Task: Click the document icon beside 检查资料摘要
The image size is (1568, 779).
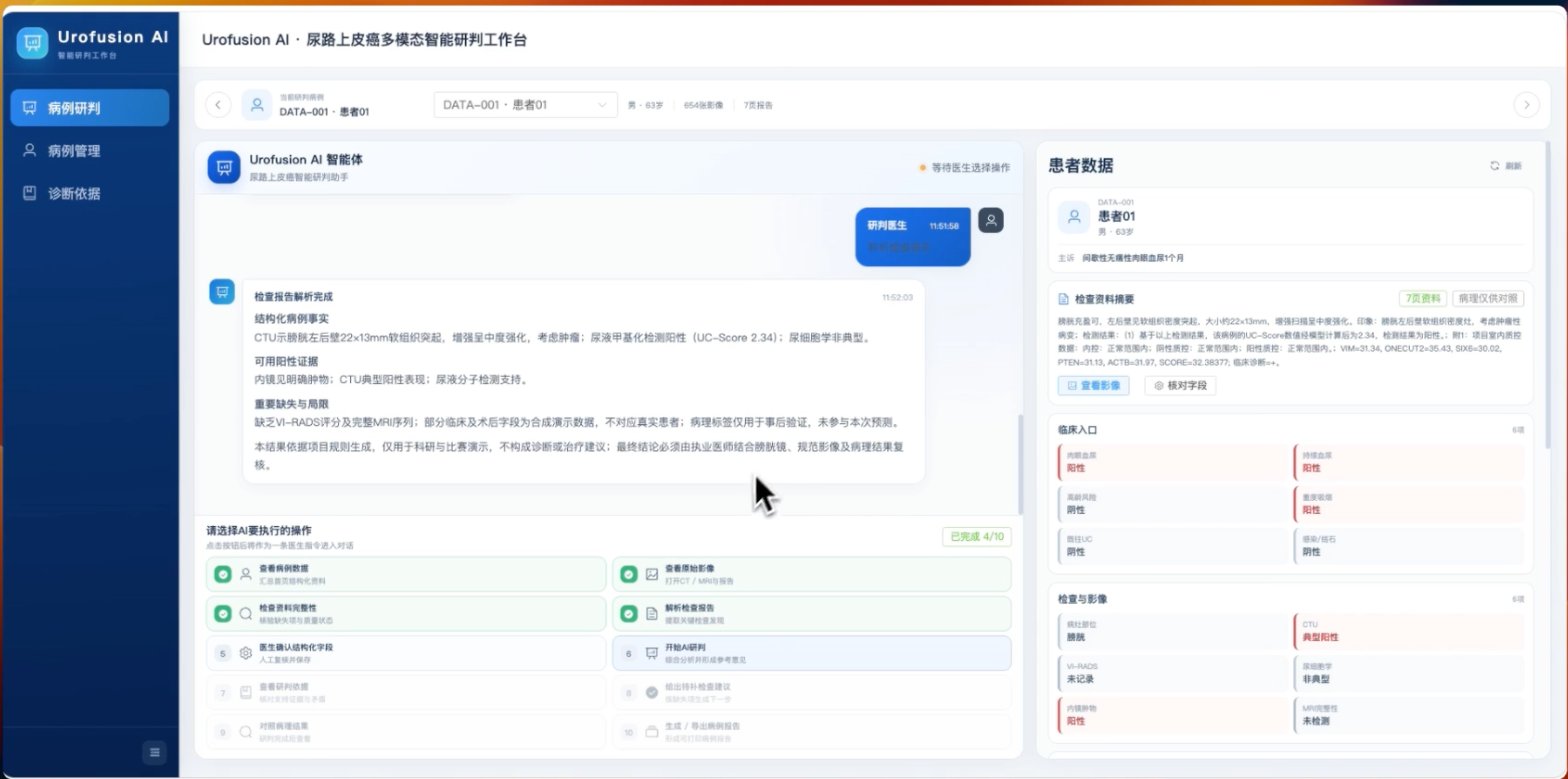Action: tap(1063, 299)
